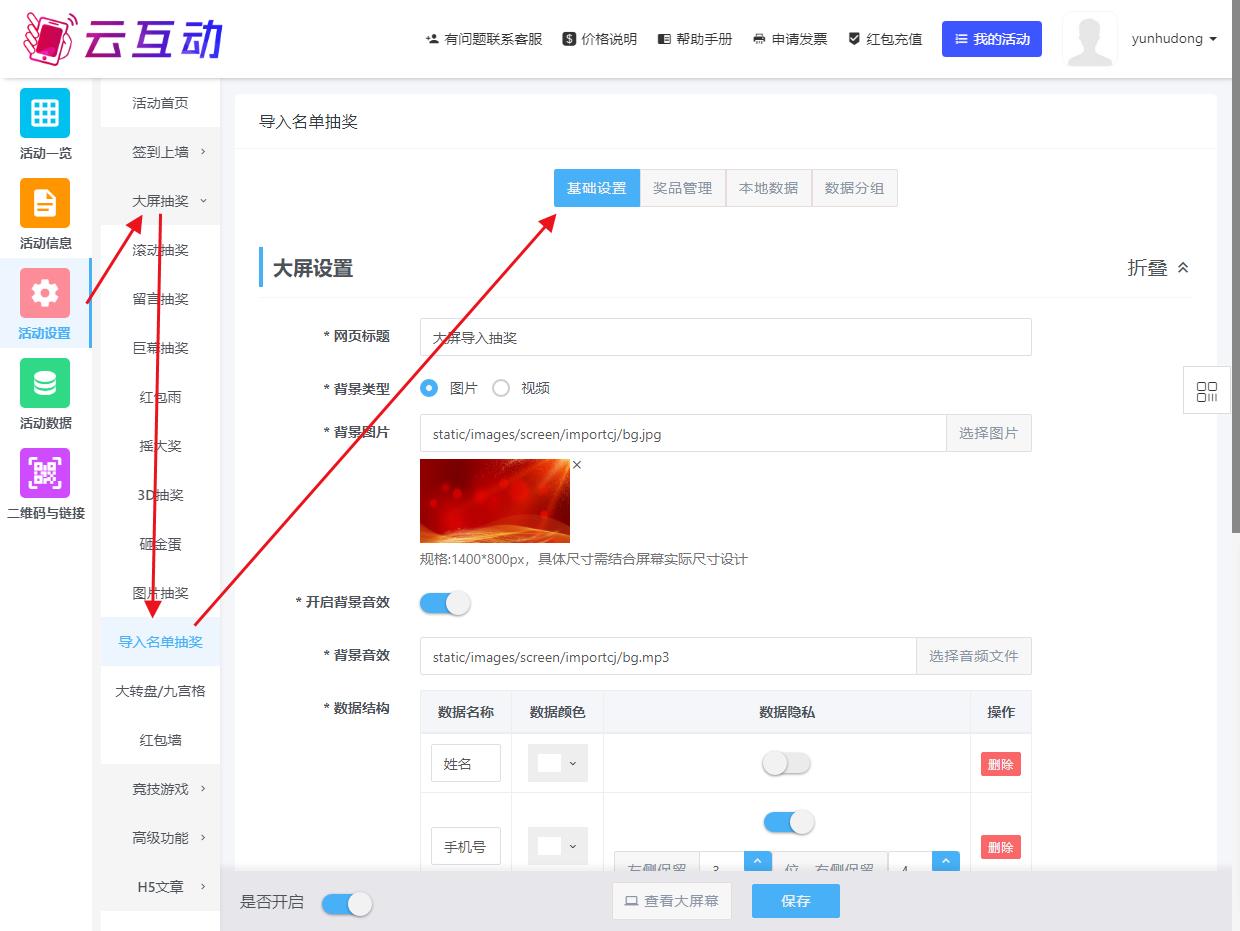
Task: Expand the 高级功能 submenu
Action: click(158, 837)
